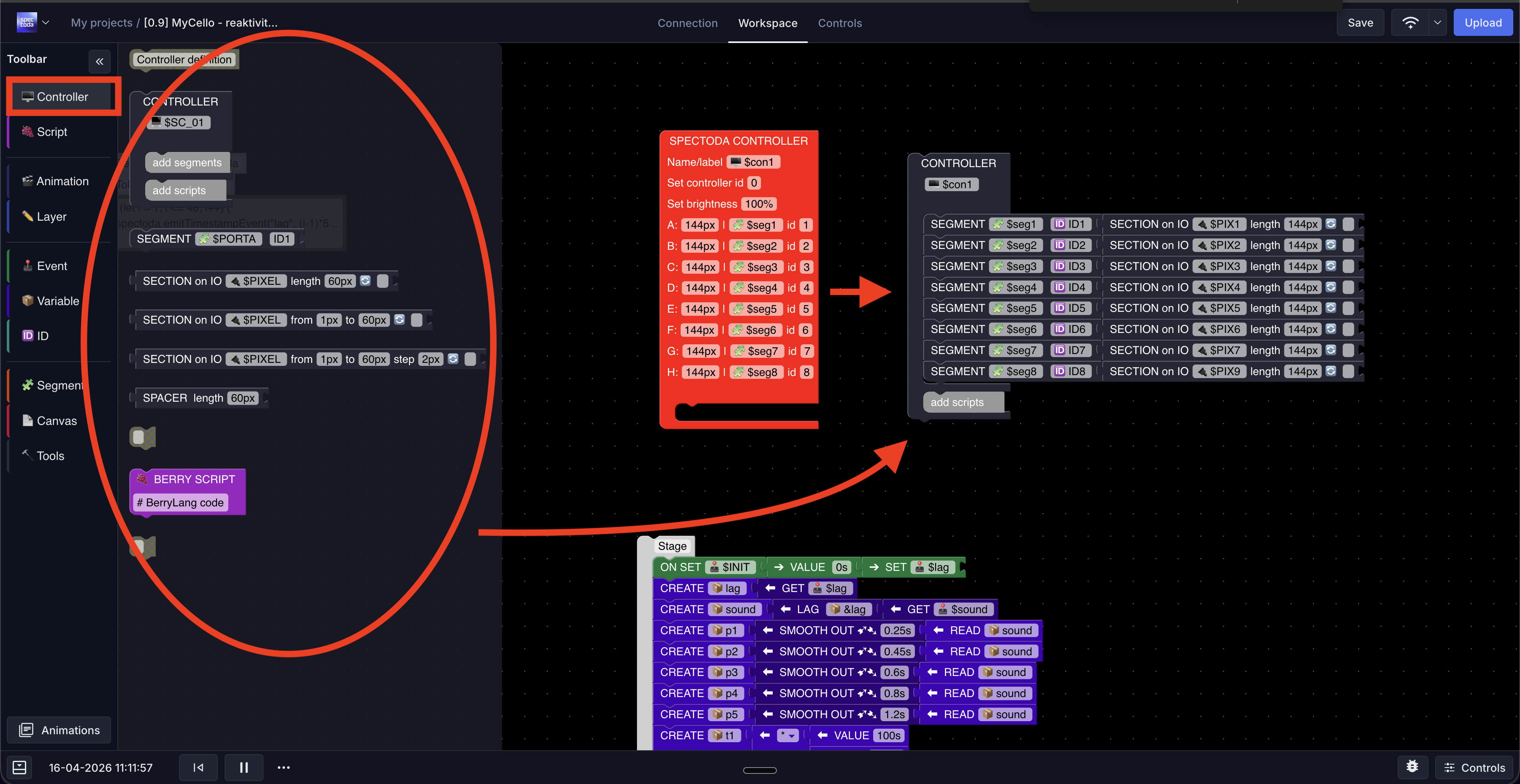Toggle the checkbox on the $seg8 segment row

point(1349,371)
